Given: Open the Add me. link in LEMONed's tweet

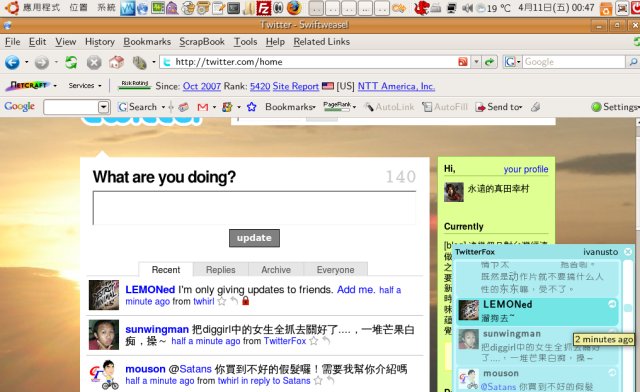Looking at the screenshot, I should tap(356, 290).
